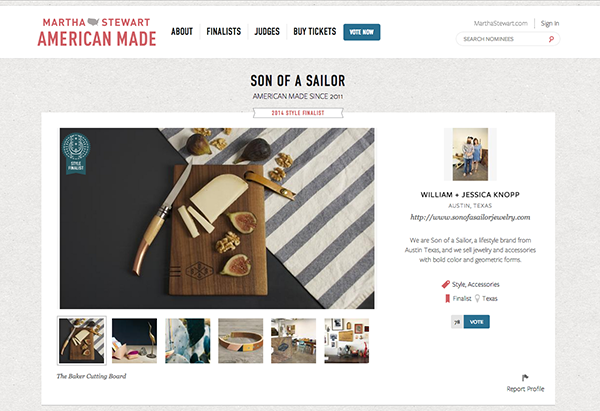This screenshot has width=600, height=411.
Task: Click the Martha Stewart American Made logo
Action: click(97, 32)
